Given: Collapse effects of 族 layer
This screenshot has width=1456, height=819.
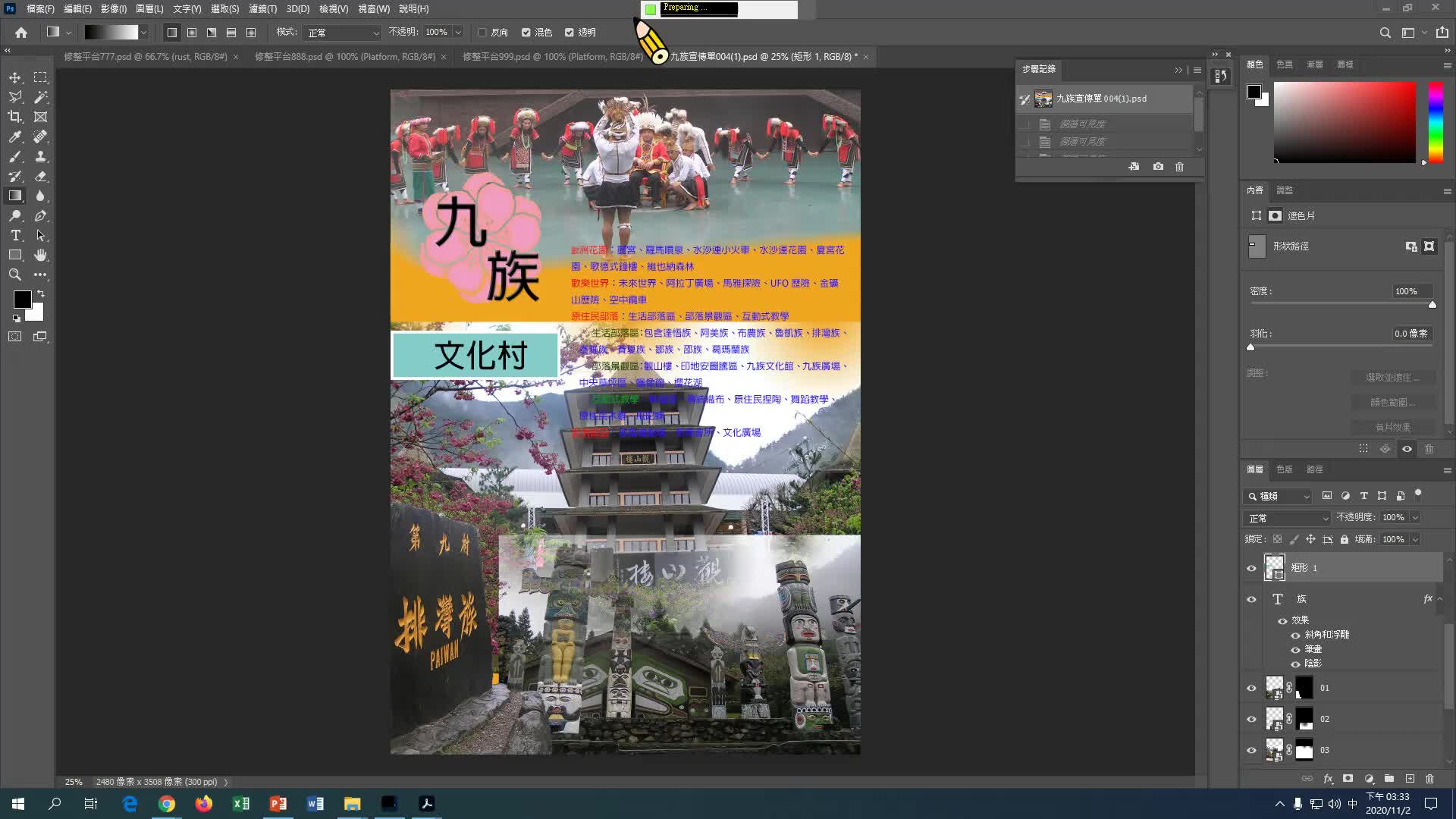Looking at the screenshot, I should (1439, 599).
